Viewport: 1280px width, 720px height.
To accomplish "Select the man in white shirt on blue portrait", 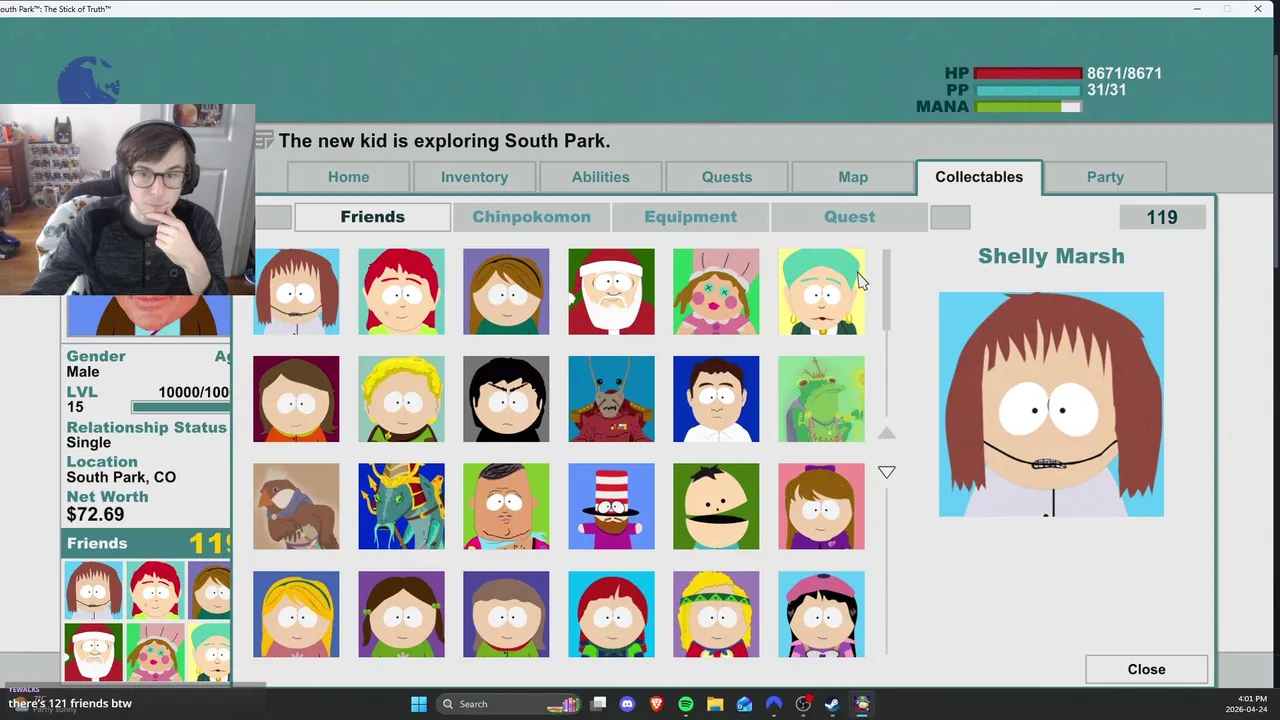I will pyautogui.click(x=716, y=399).
